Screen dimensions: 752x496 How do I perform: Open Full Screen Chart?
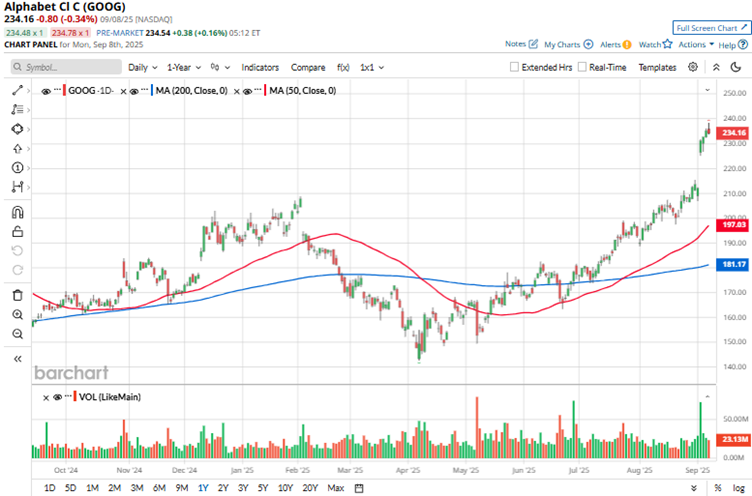click(711, 28)
